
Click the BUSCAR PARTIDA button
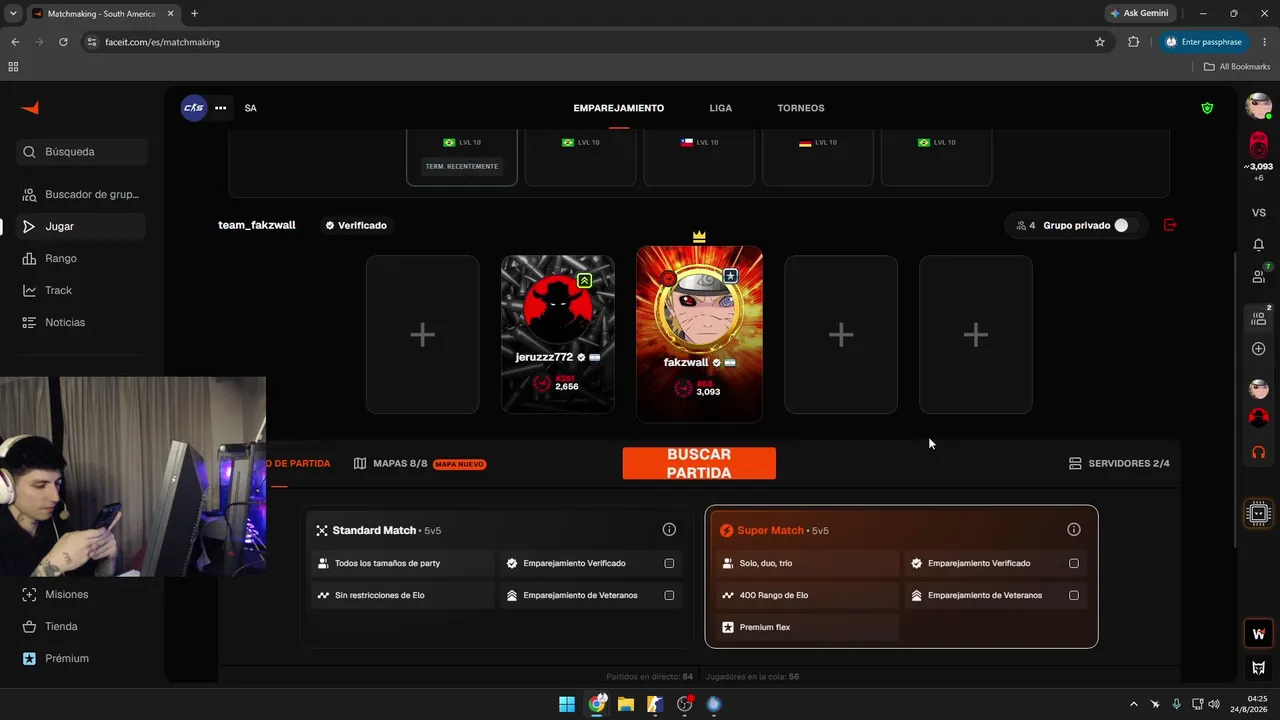[x=699, y=463]
